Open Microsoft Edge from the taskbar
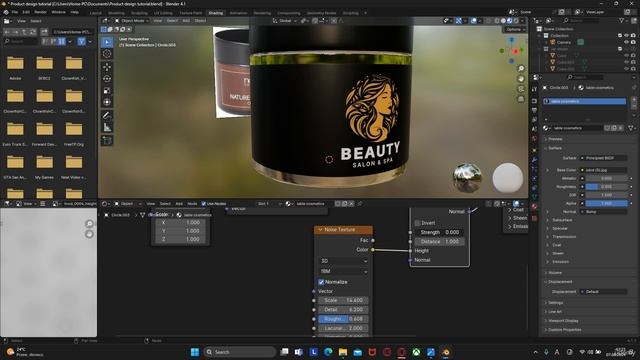 click(x=328, y=352)
